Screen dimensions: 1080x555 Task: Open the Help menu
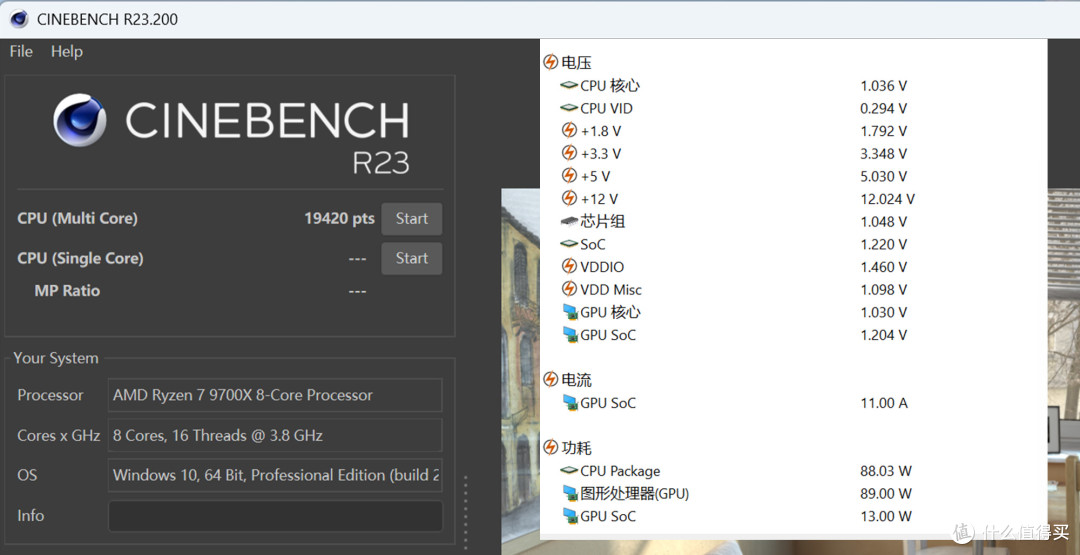coord(67,52)
